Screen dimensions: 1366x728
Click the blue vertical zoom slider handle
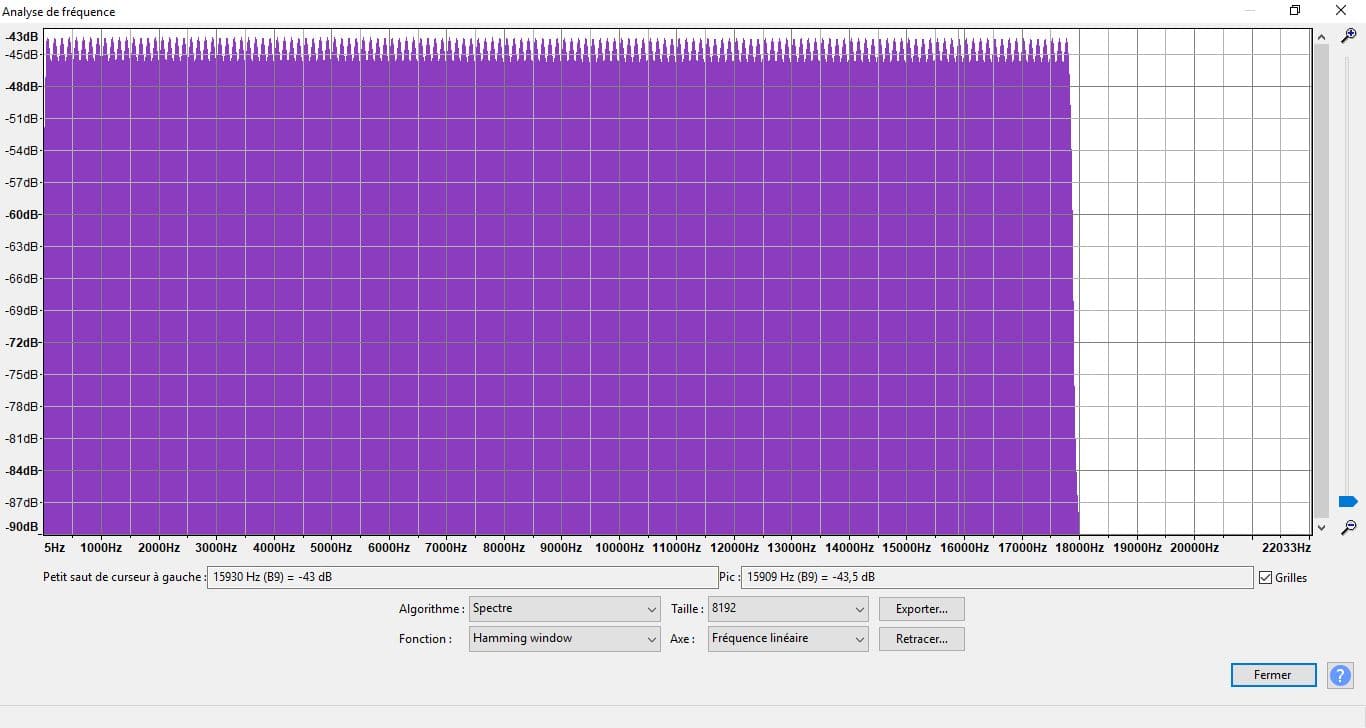(x=1348, y=501)
